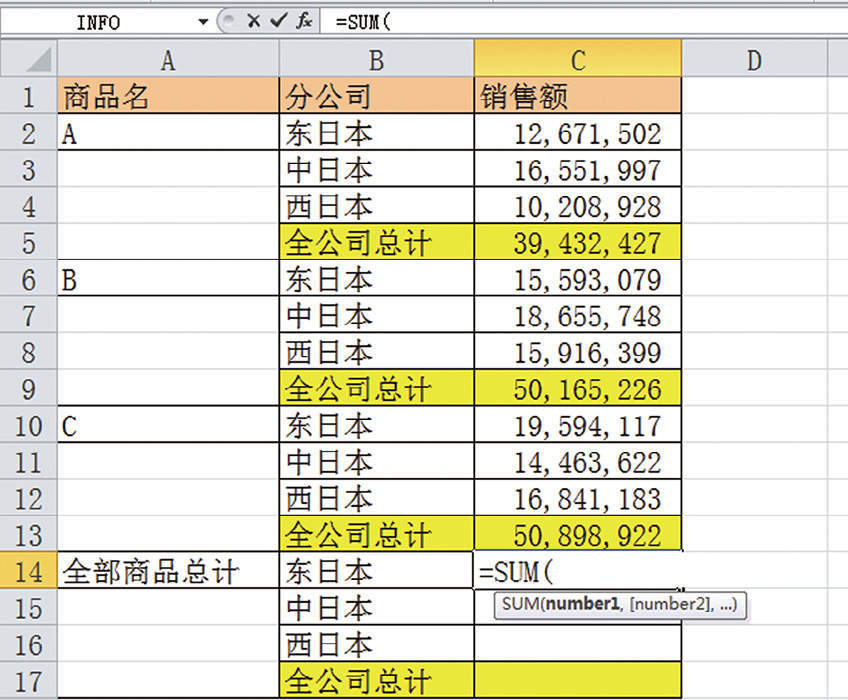Select the yellow cell showing 39,432,427
This screenshot has height=700, width=848.
(577, 242)
